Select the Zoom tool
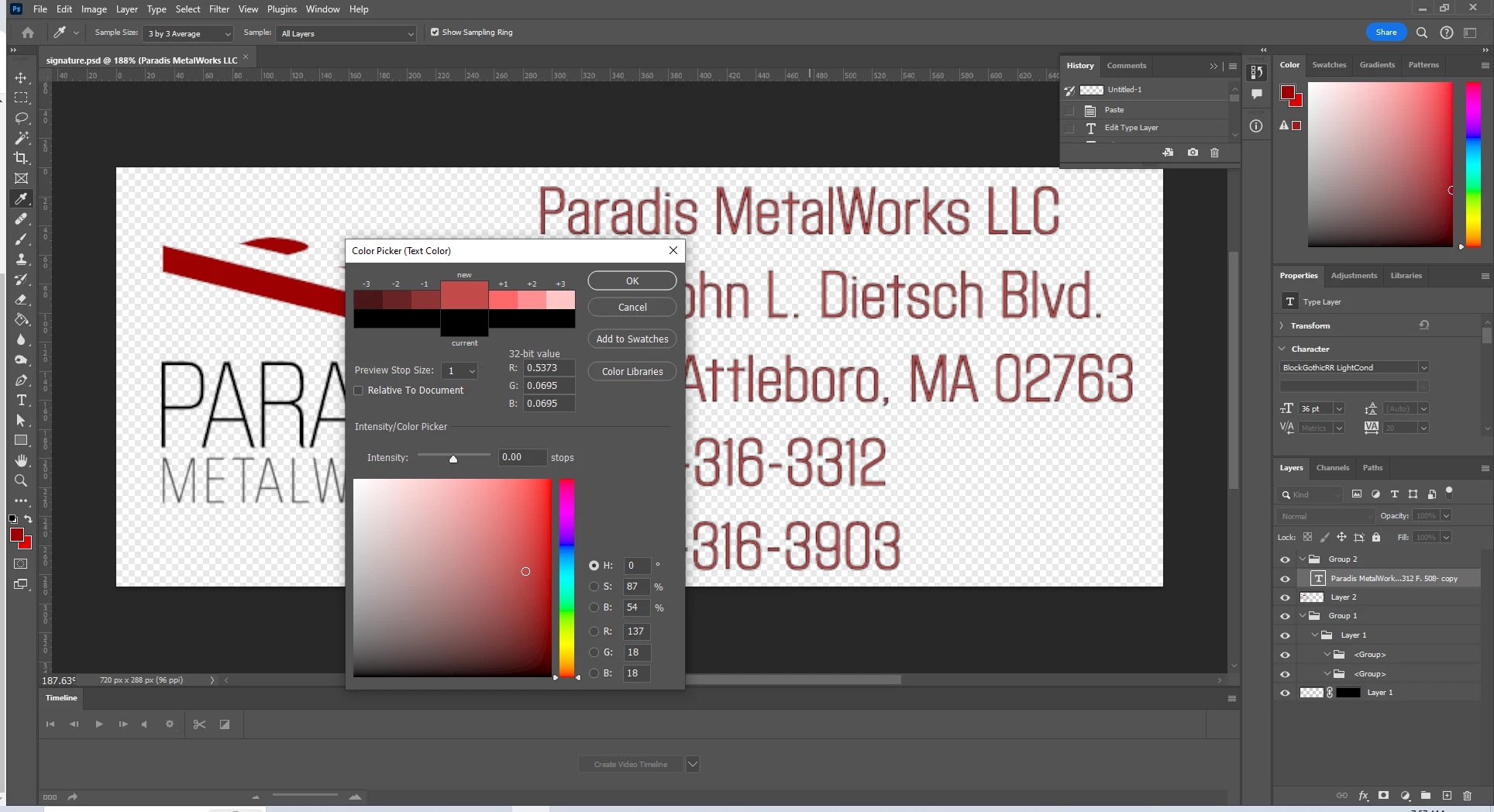Image resolution: width=1494 pixels, height=812 pixels. click(21, 480)
